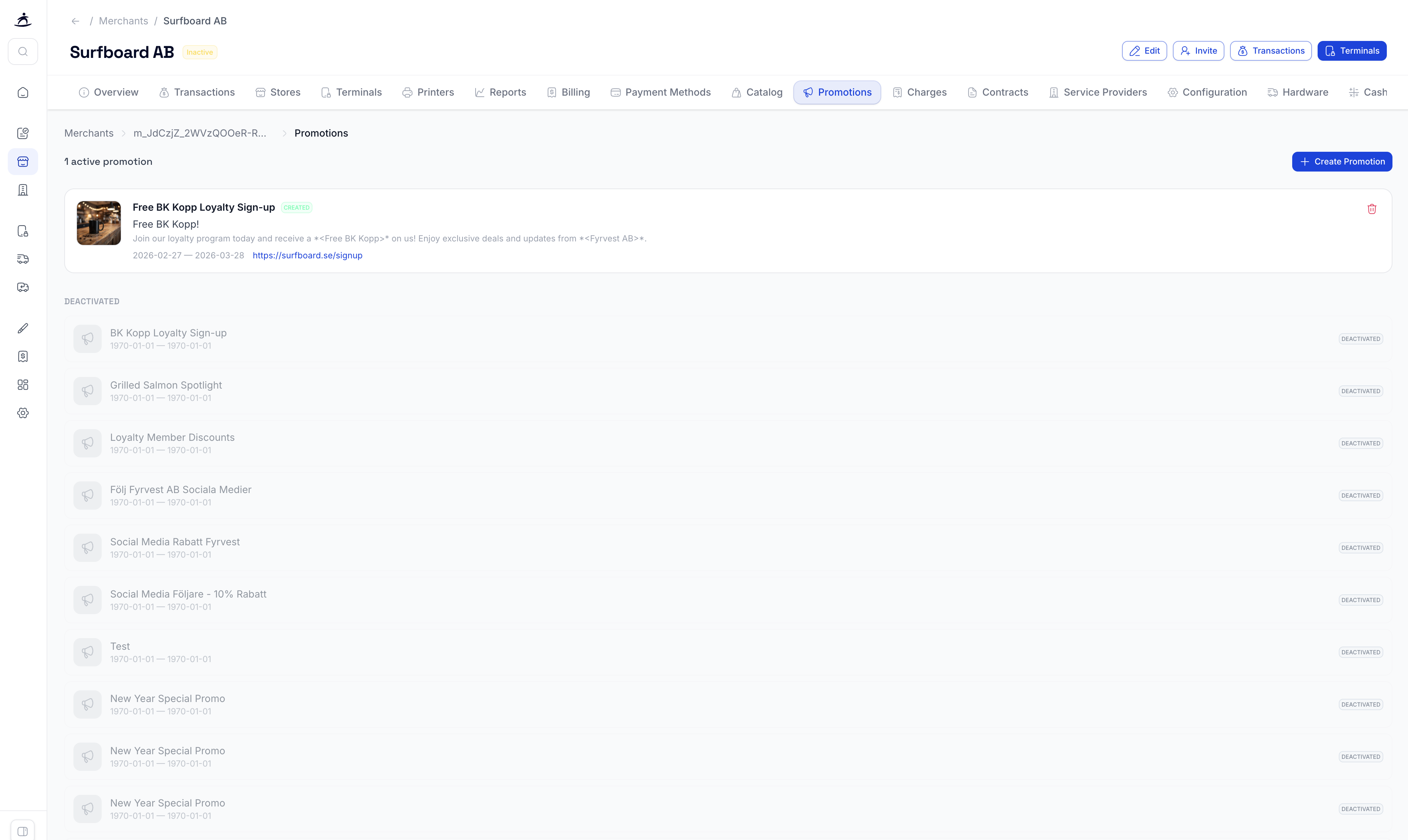Click the Surfboard logo icon

23,20
